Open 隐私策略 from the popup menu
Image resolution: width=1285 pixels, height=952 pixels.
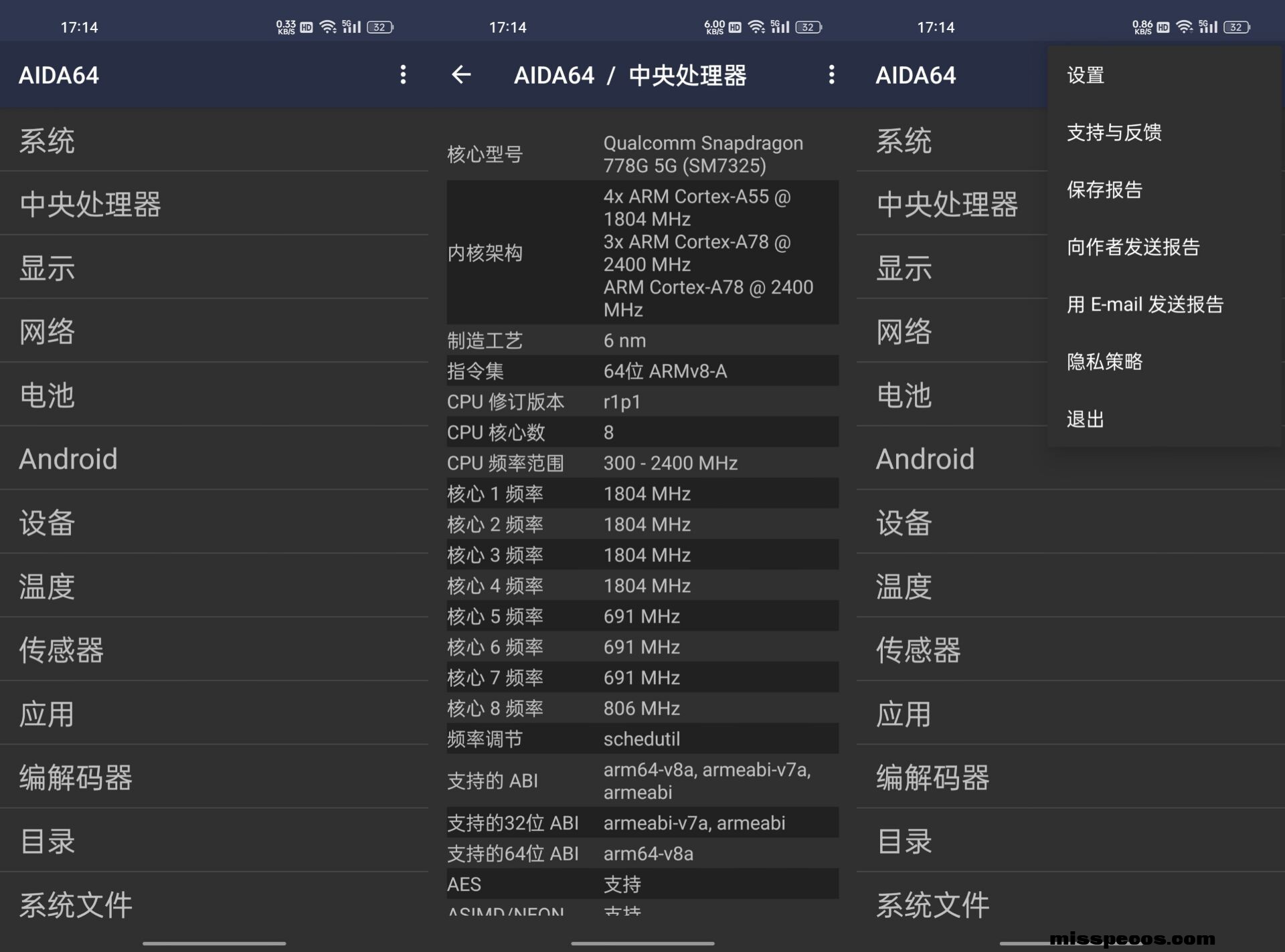tap(1165, 362)
